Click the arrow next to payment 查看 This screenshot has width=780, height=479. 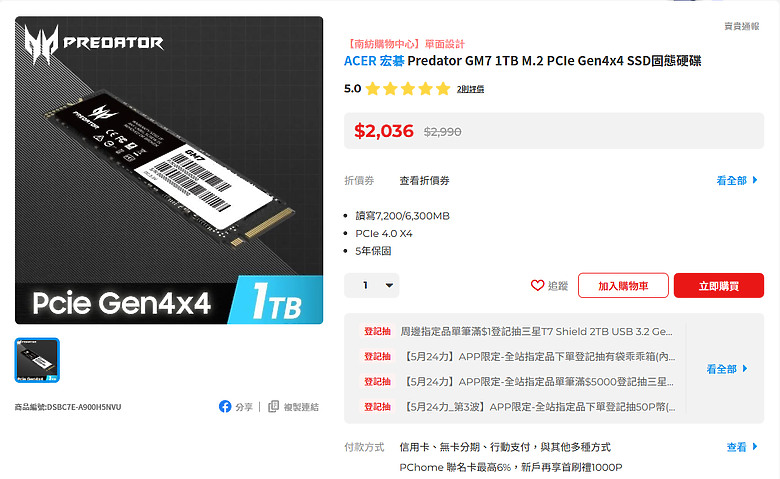(x=755, y=447)
